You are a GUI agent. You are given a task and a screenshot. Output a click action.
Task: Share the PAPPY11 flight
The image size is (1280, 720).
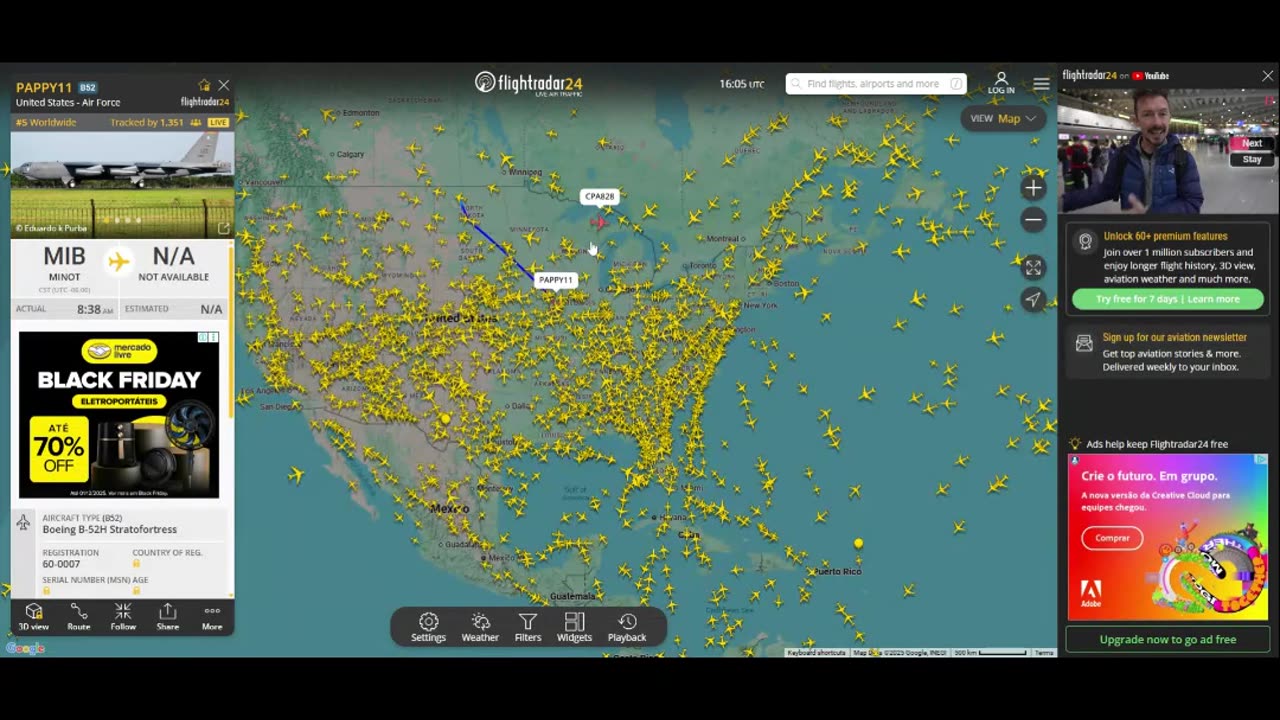pos(168,616)
